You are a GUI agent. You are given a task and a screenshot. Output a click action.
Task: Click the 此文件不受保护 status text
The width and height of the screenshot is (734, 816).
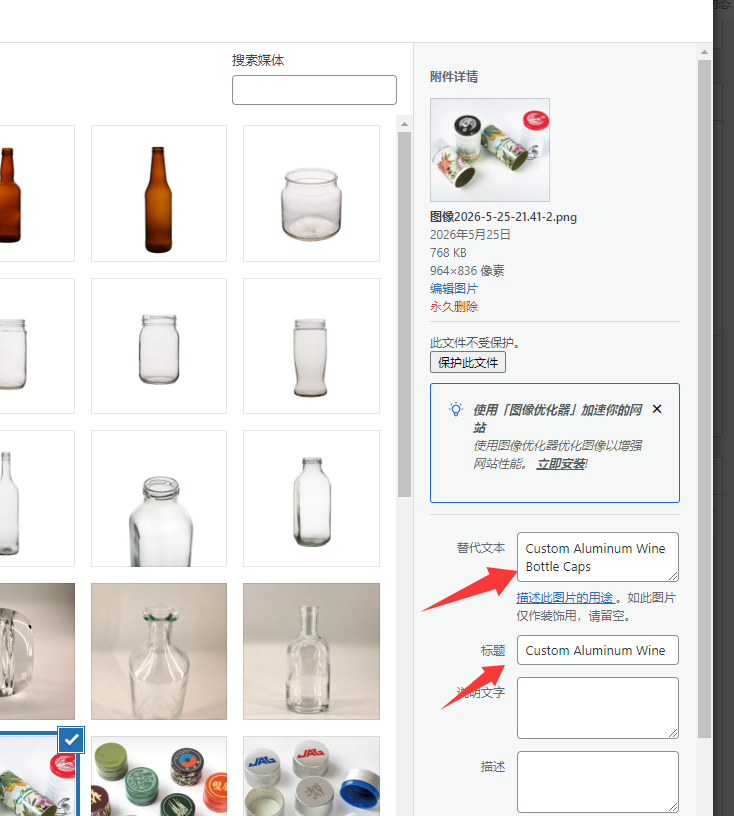[475, 342]
